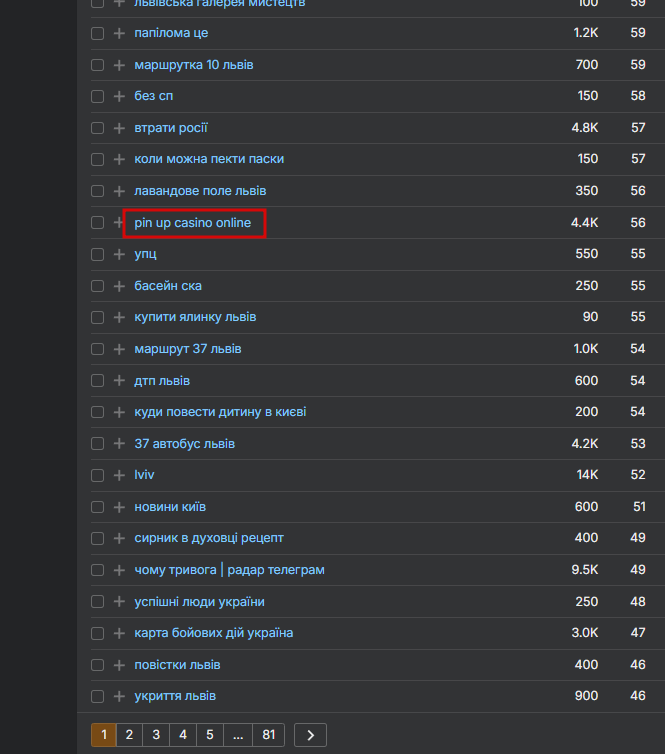Go to next page with arrow button

click(x=310, y=735)
